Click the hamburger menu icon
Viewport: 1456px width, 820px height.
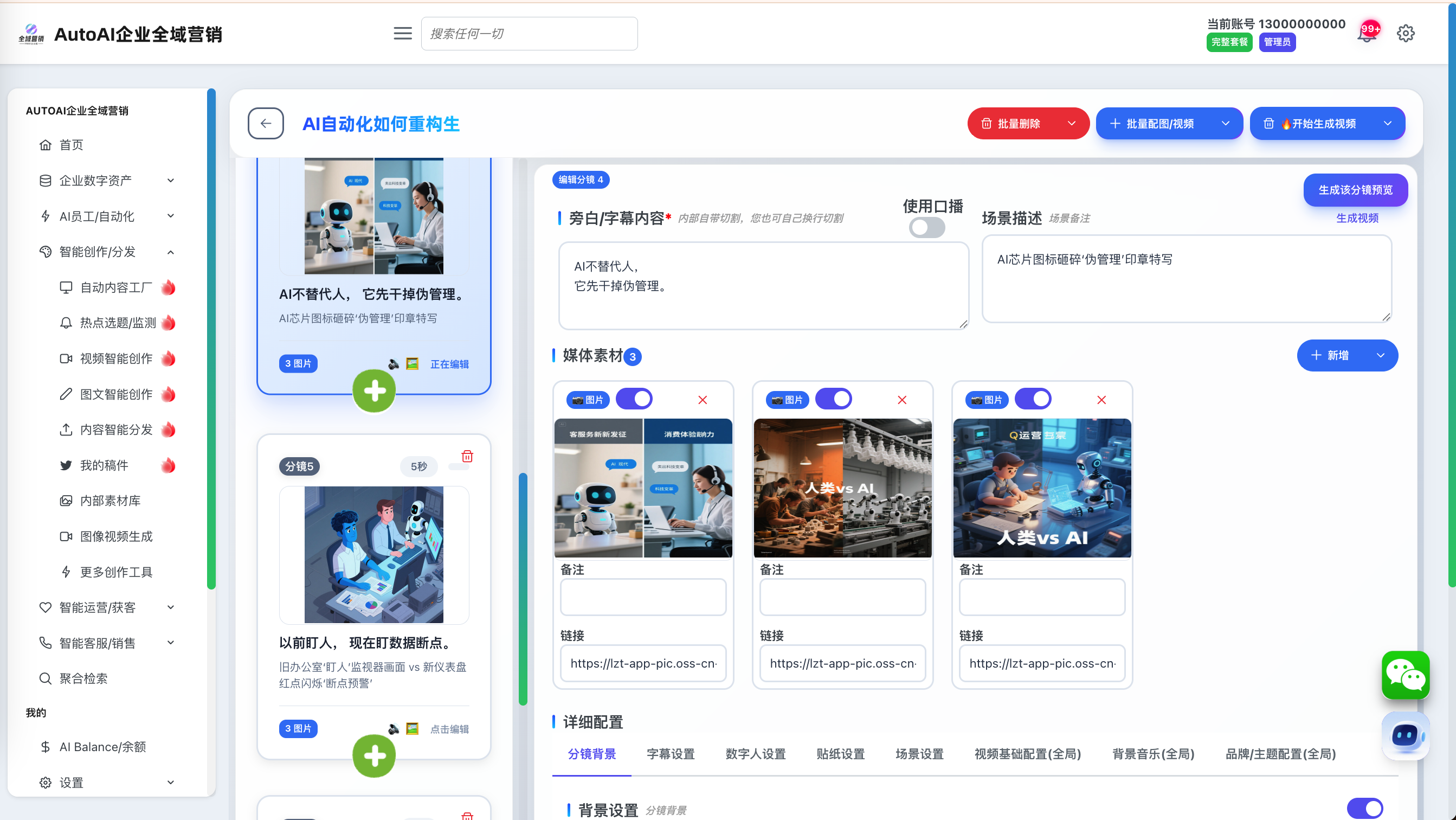[402, 34]
